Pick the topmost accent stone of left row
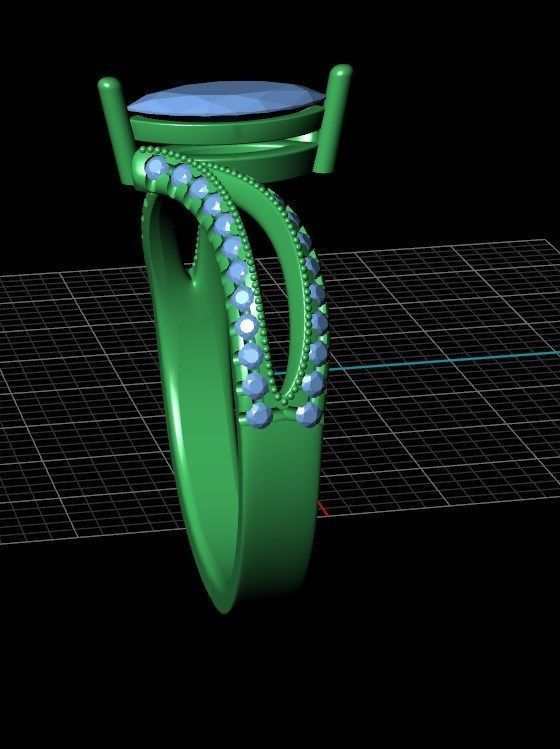Viewport: 560px width, 749px height. [x=156, y=167]
